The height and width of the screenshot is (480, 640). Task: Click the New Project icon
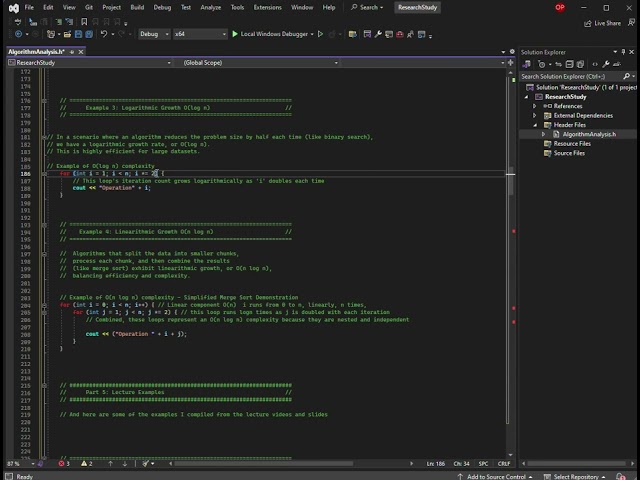point(51,34)
